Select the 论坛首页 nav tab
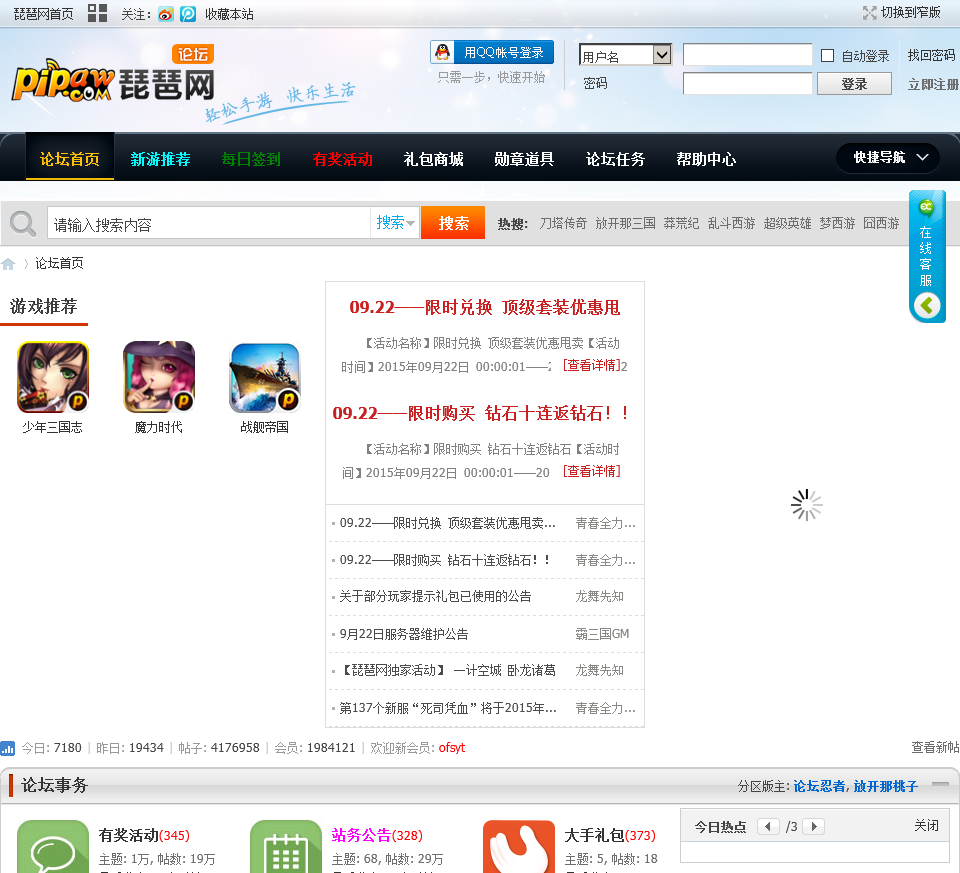The width and height of the screenshot is (960, 873). click(70, 159)
